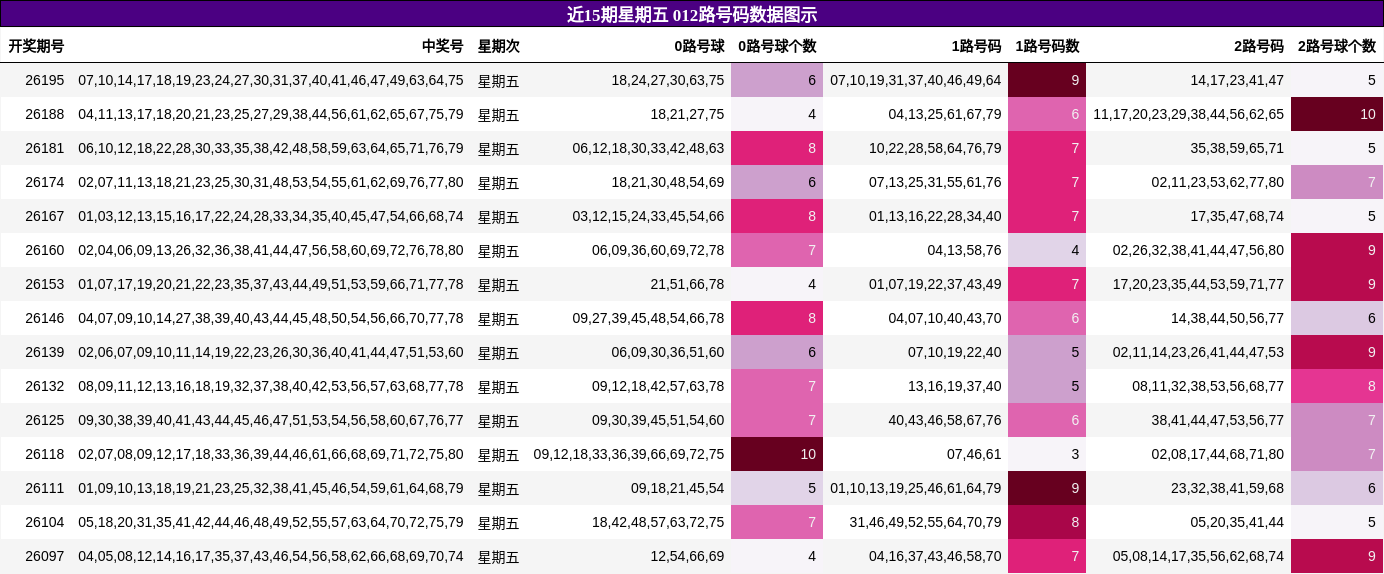The height and width of the screenshot is (574, 1384).
Task: Click the dark cell showing 10 in row 26188
Action: tap(1337, 114)
